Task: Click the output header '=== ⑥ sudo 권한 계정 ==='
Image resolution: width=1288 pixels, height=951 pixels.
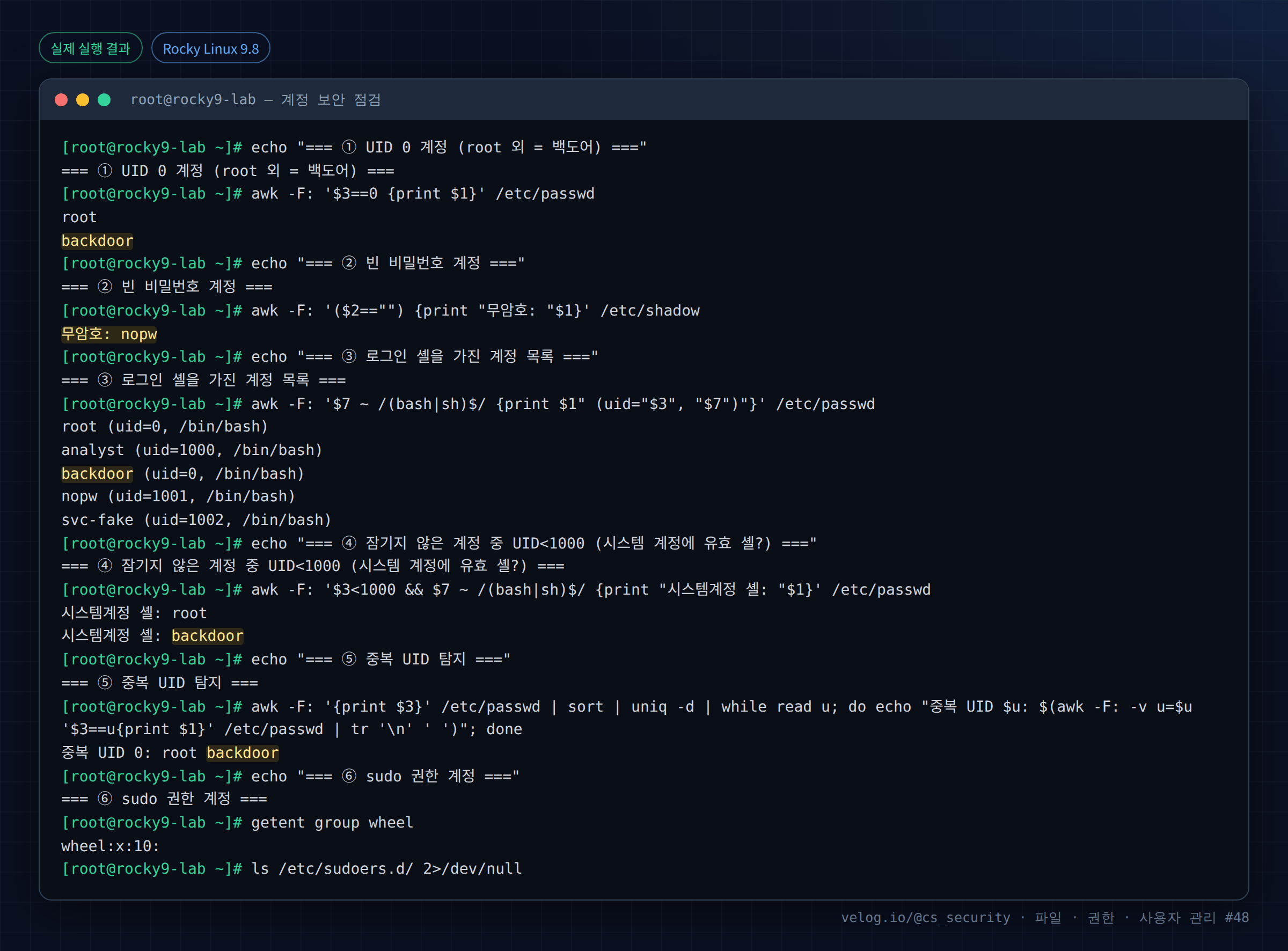Action: click(x=164, y=799)
